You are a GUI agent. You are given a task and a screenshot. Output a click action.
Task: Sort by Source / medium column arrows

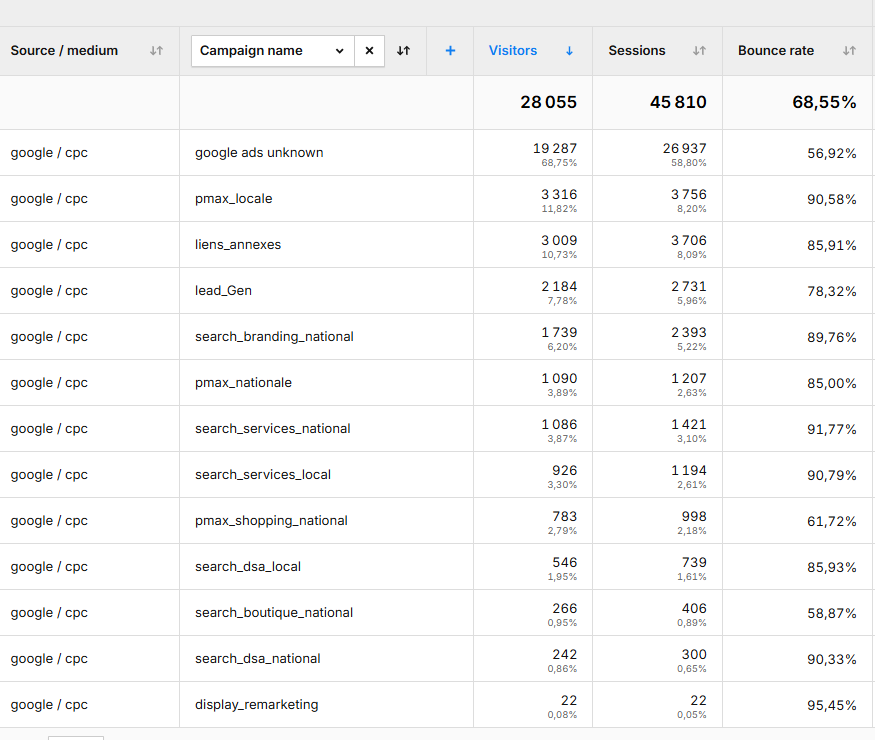pyautogui.click(x=156, y=51)
